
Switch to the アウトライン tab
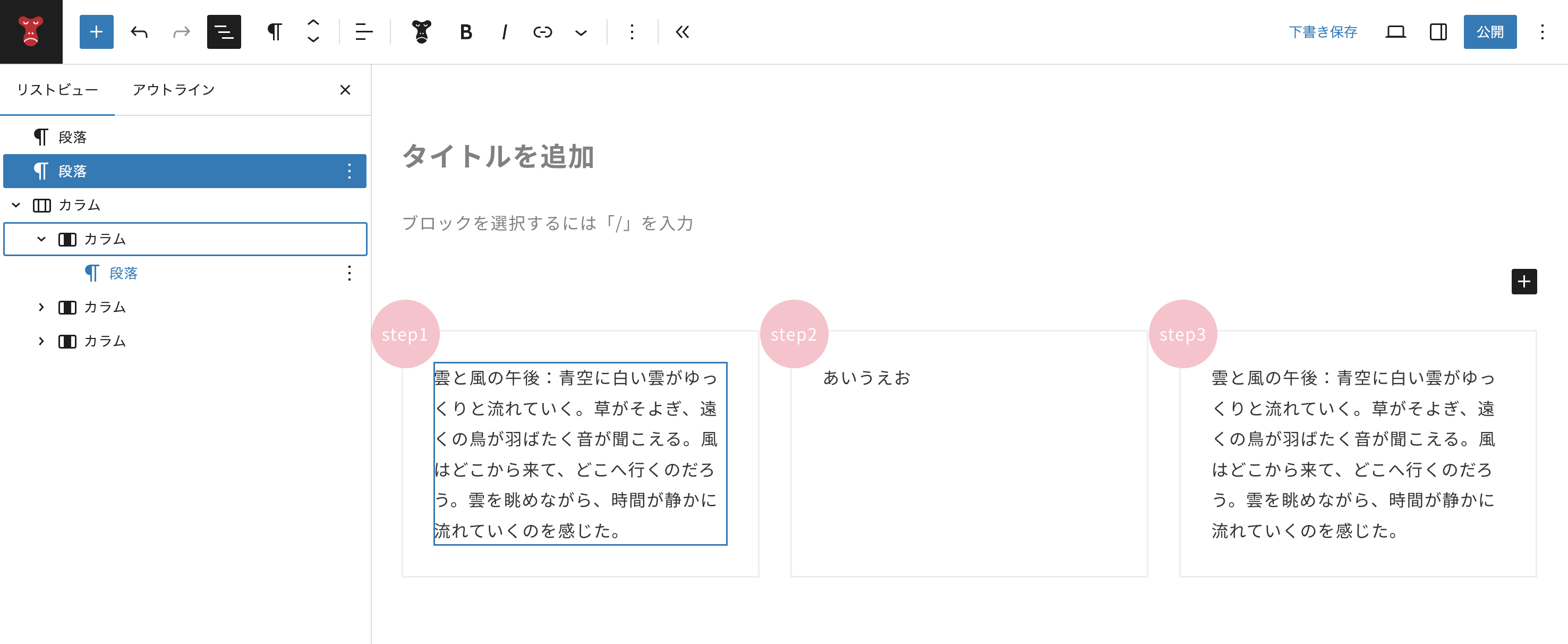pos(174,90)
